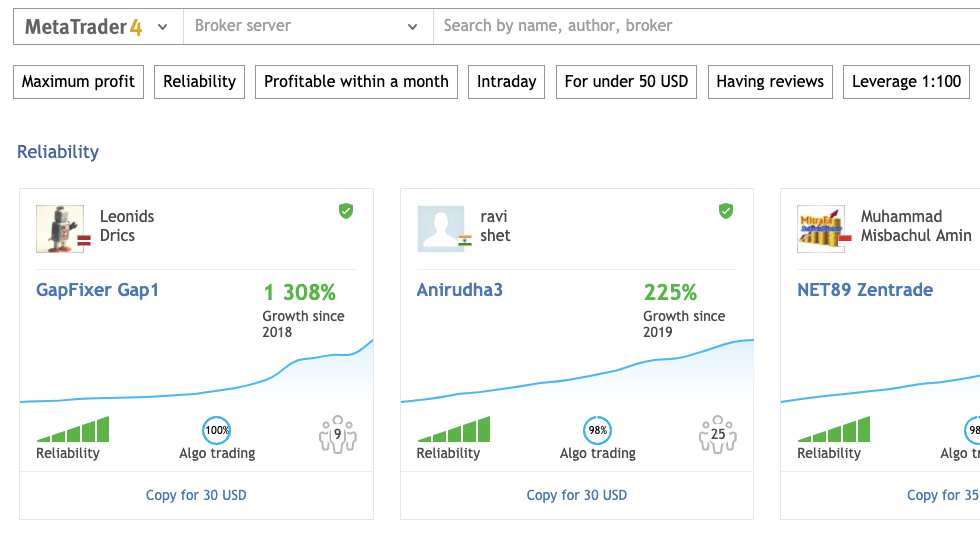Open the Reliability section heading link

(x=58, y=152)
